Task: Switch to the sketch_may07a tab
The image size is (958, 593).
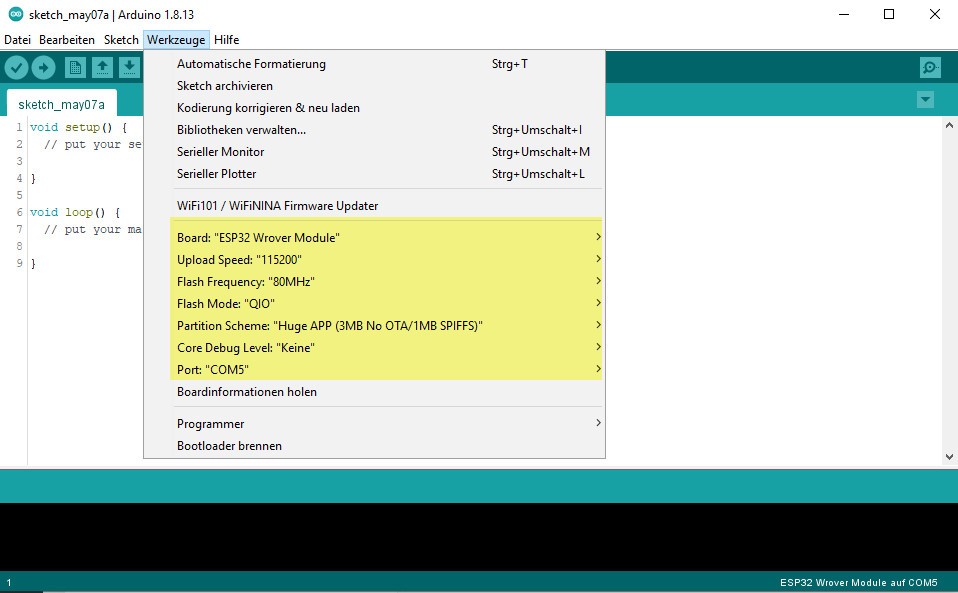Action: coord(62,104)
